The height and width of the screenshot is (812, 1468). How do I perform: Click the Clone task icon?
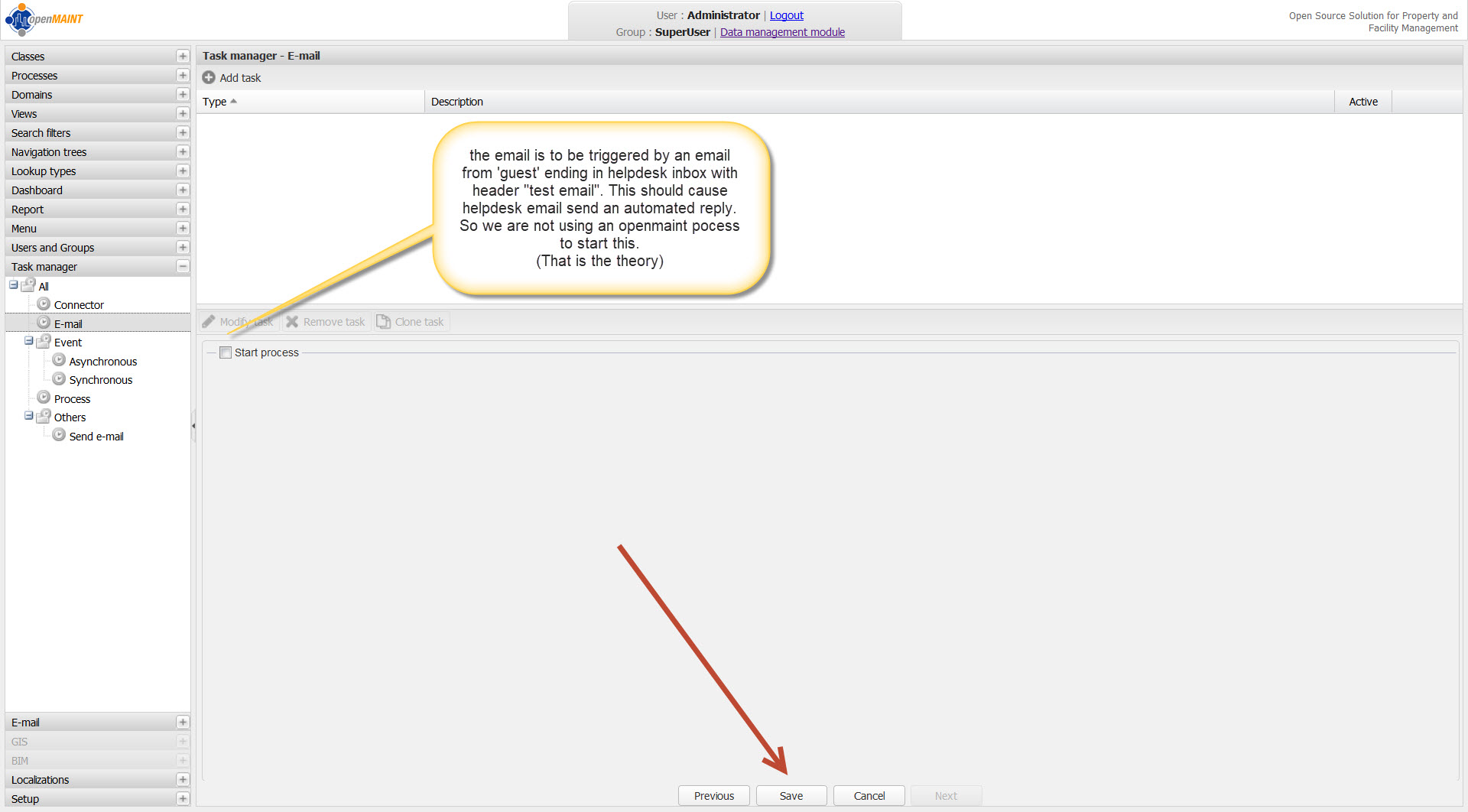[x=383, y=322]
